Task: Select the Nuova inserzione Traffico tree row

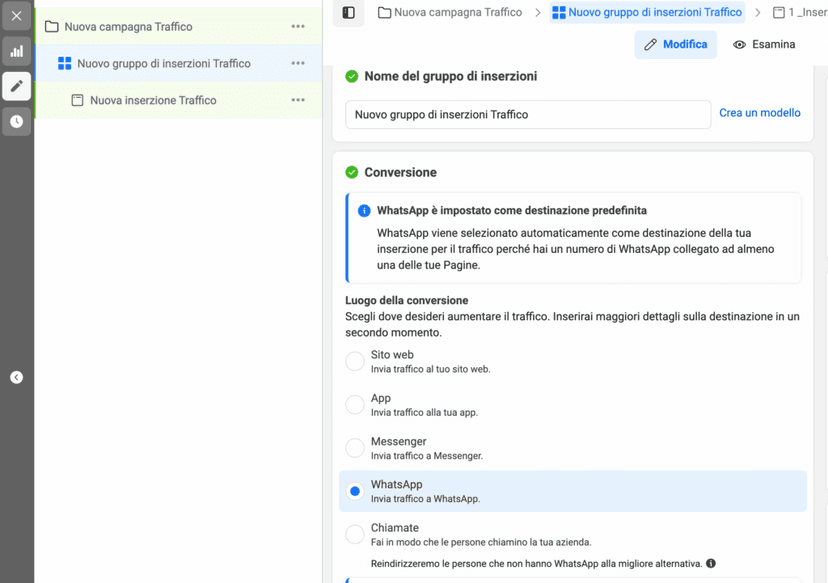Action: click(178, 100)
